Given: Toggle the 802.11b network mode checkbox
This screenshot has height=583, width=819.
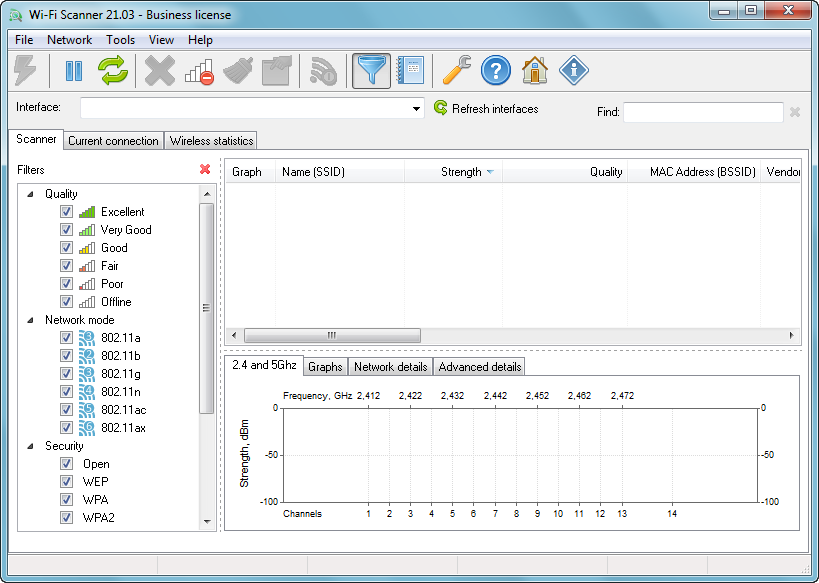Looking at the screenshot, I should point(66,356).
